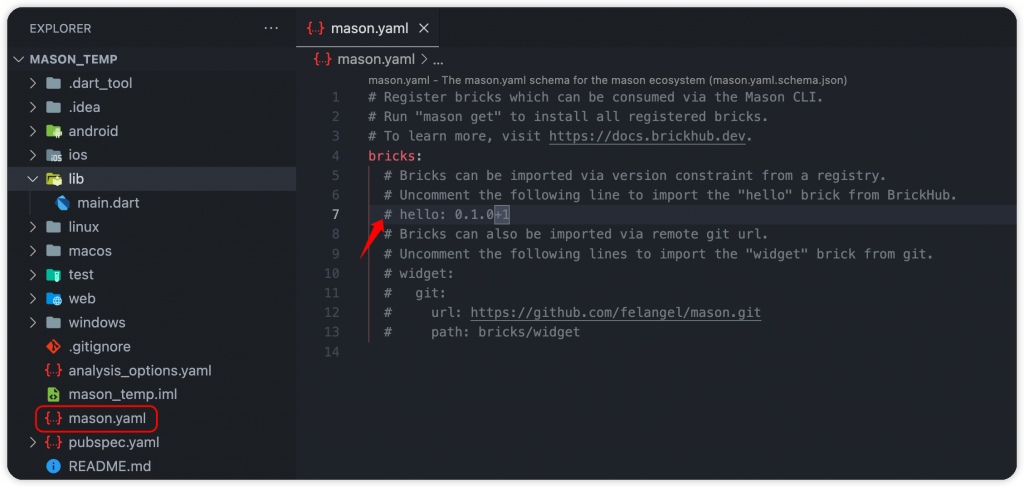Screen dimensions: 1024x487
Task: Open the Explorer more actions ellipsis
Action: [x=270, y=29]
